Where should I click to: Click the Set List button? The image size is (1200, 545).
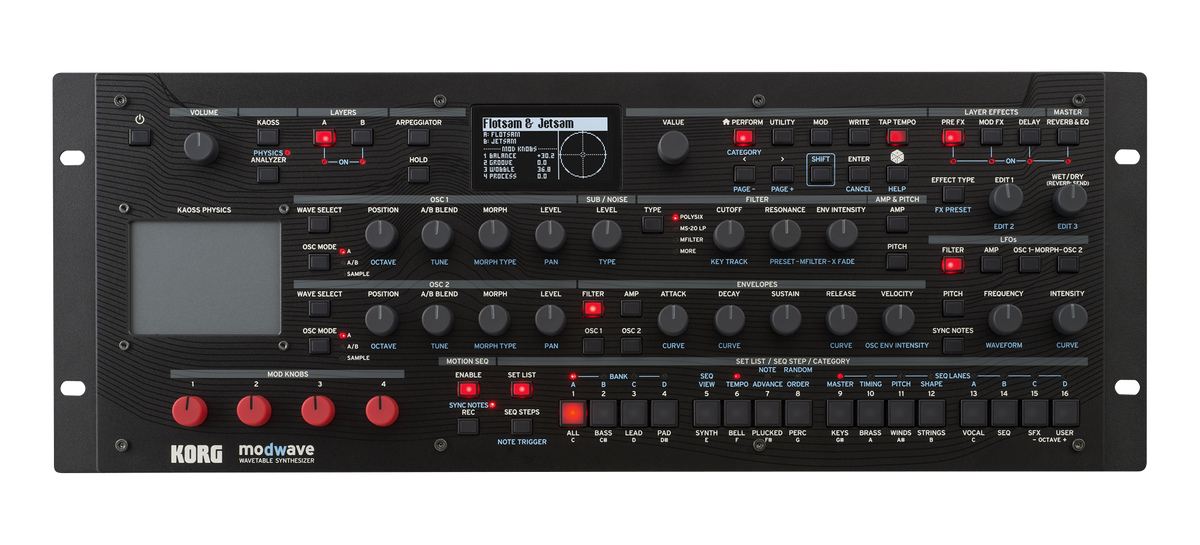(522, 389)
